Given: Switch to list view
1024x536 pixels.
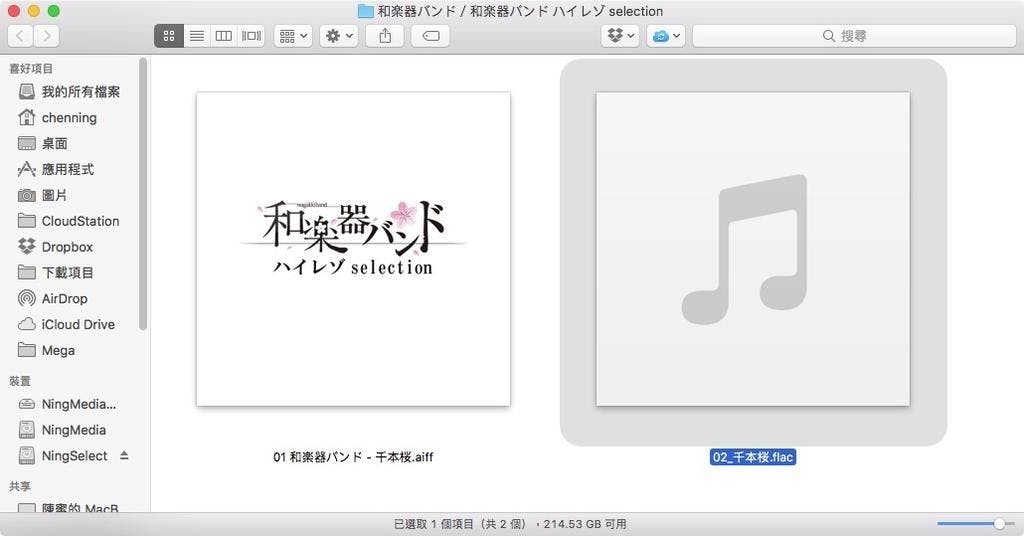Looking at the screenshot, I should [197, 36].
